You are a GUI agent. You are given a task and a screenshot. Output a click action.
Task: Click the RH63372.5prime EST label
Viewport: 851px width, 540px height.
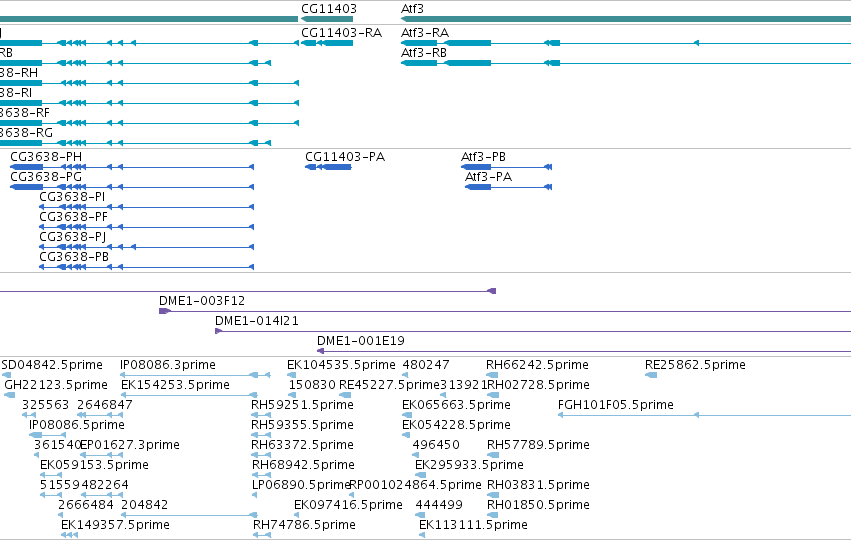pos(302,445)
